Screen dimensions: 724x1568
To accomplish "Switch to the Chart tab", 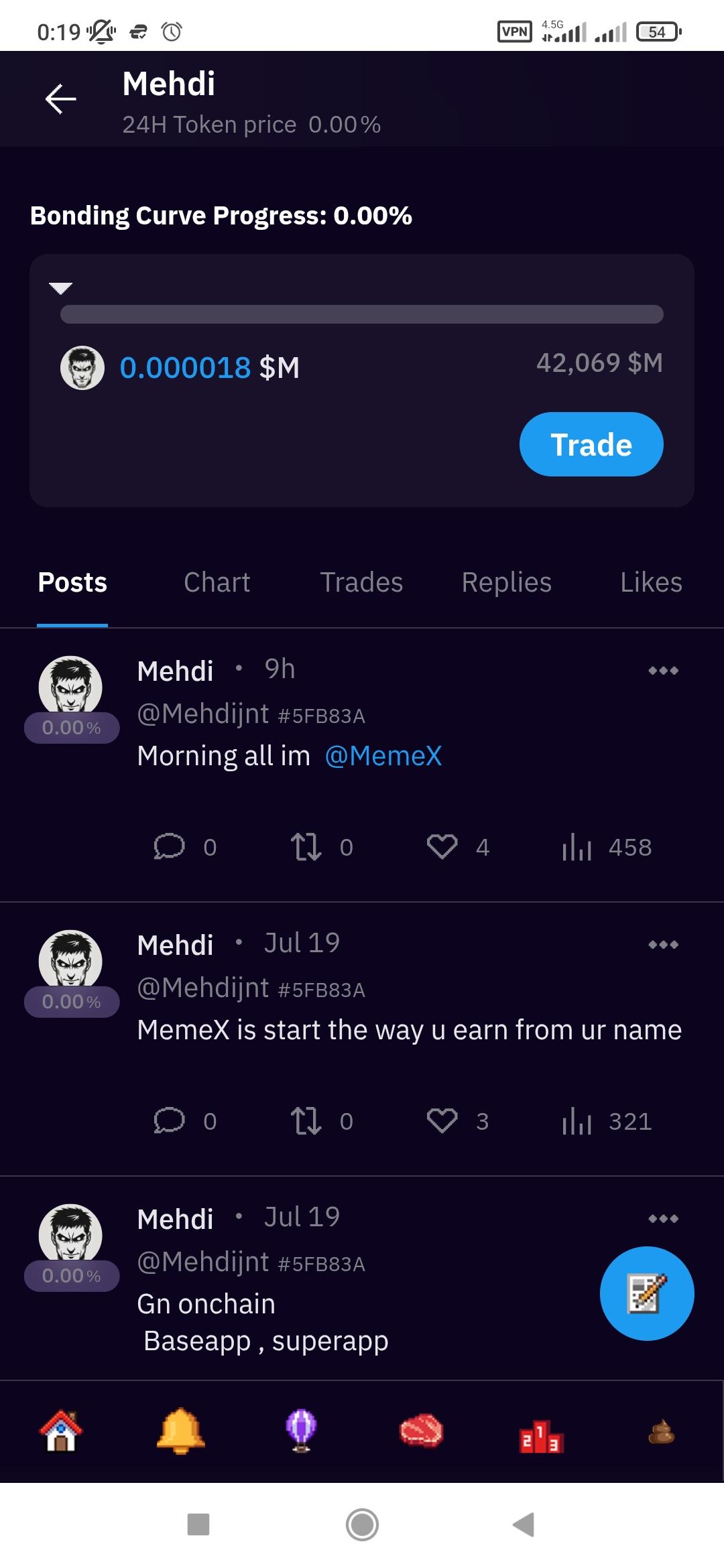I will pos(217,582).
